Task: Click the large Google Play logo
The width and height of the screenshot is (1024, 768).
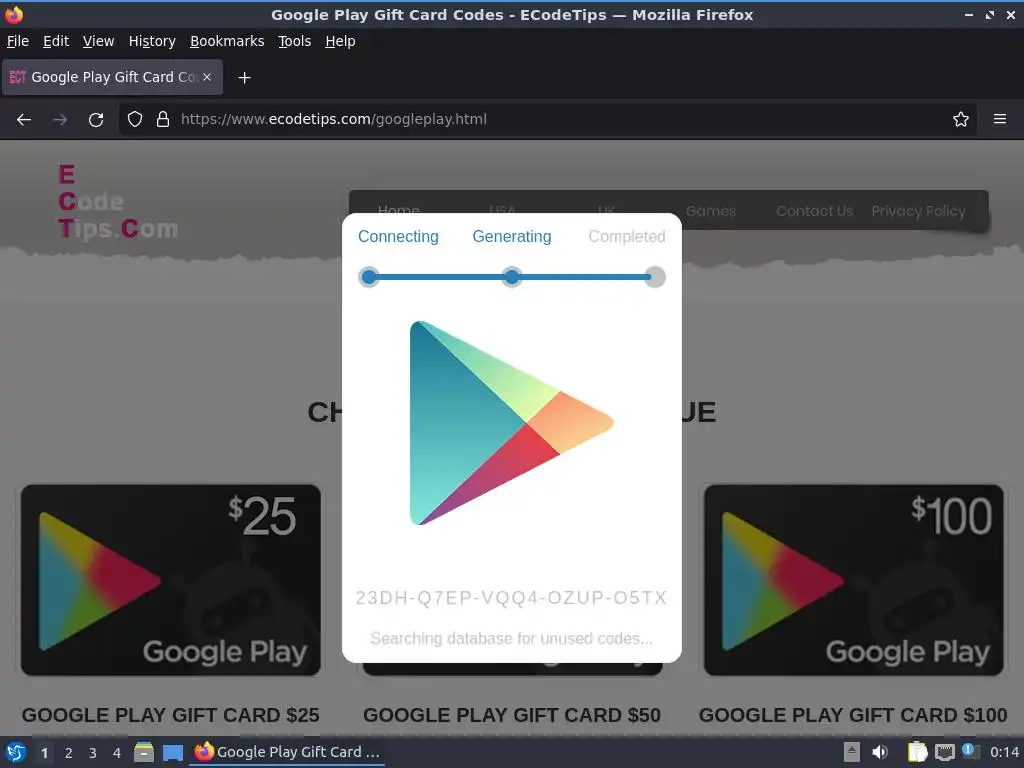Action: pyautogui.click(x=511, y=423)
